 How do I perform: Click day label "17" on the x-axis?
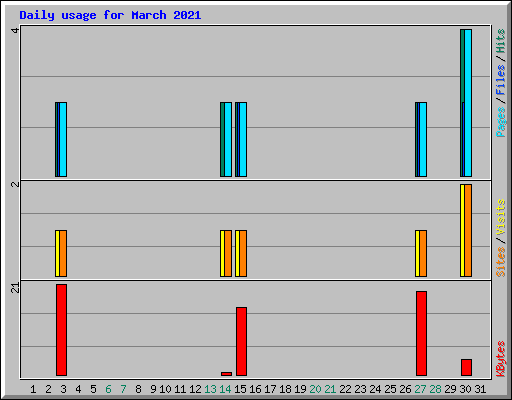(270, 389)
